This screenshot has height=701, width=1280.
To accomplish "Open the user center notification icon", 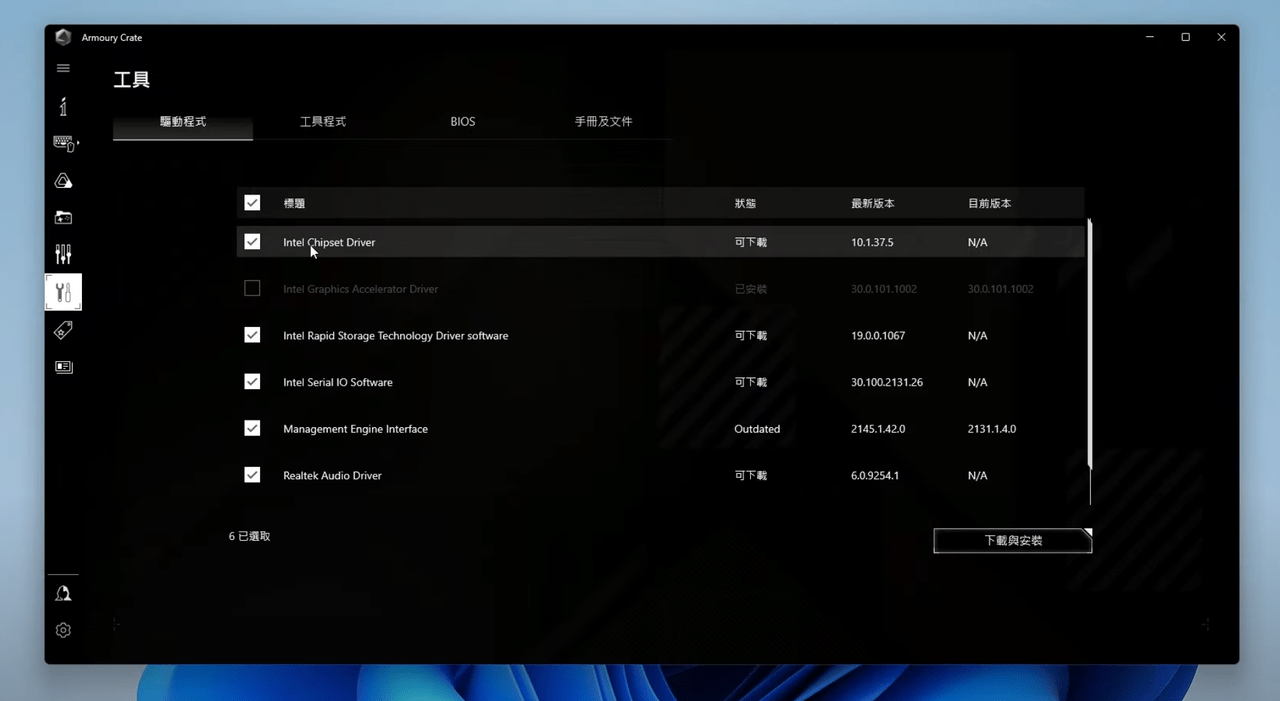I will click(x=63, y=594).
